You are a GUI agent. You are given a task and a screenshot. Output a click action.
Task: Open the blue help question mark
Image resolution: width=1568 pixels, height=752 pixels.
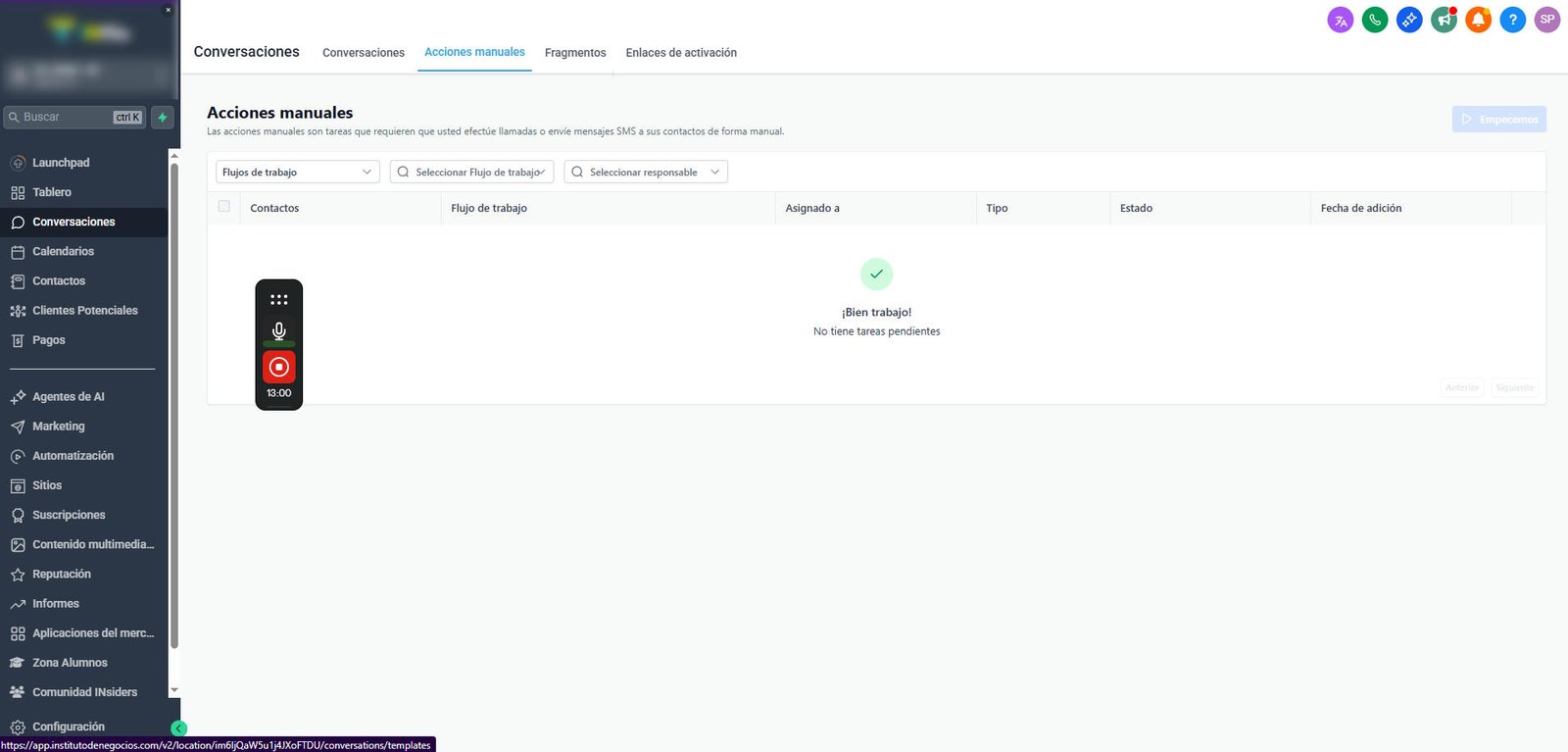coord(1513,20)
